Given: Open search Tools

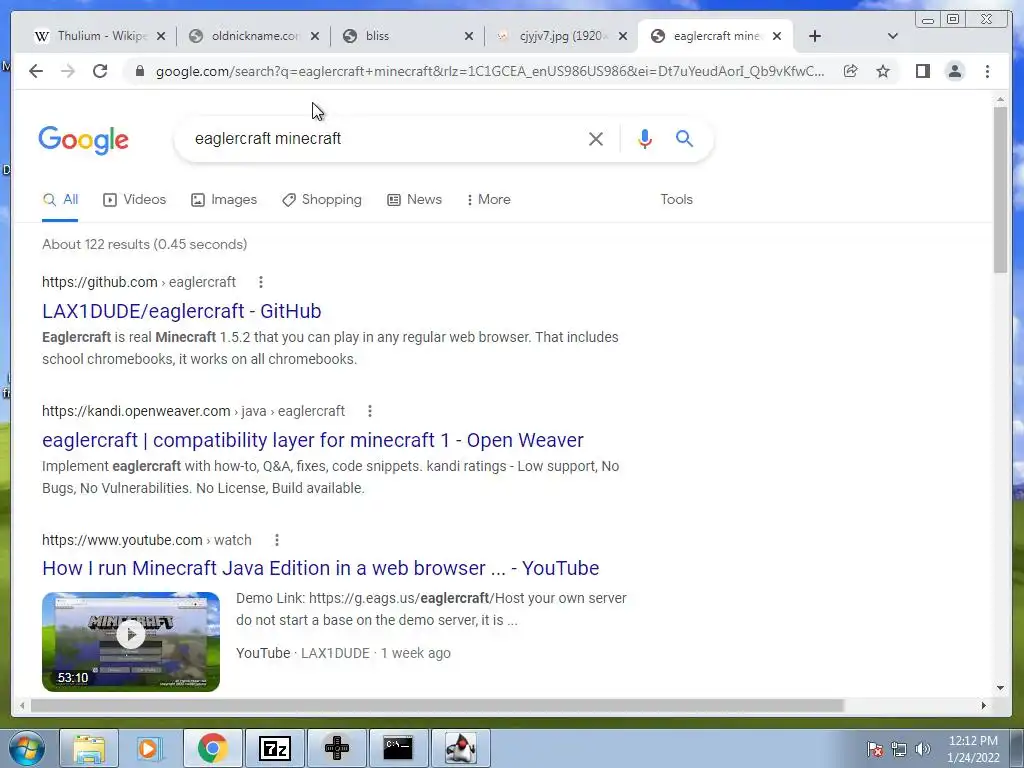Looking at the screenshot, I should 676,200.
